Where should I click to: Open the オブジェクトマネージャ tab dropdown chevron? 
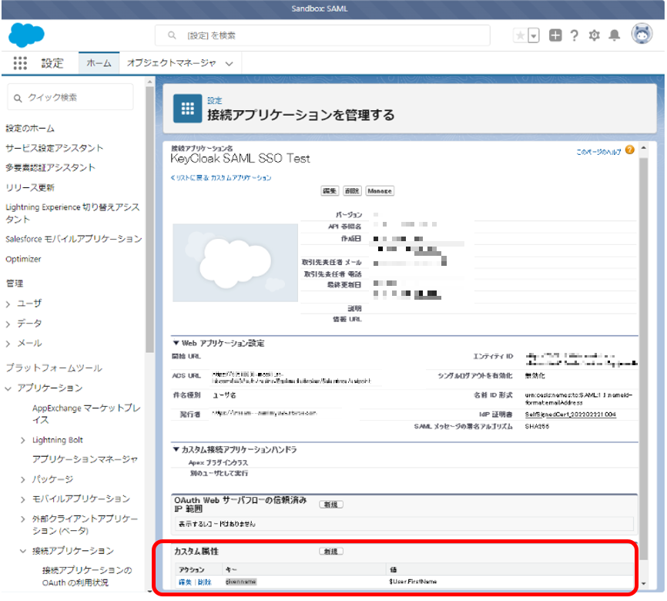tap(229, 64)
